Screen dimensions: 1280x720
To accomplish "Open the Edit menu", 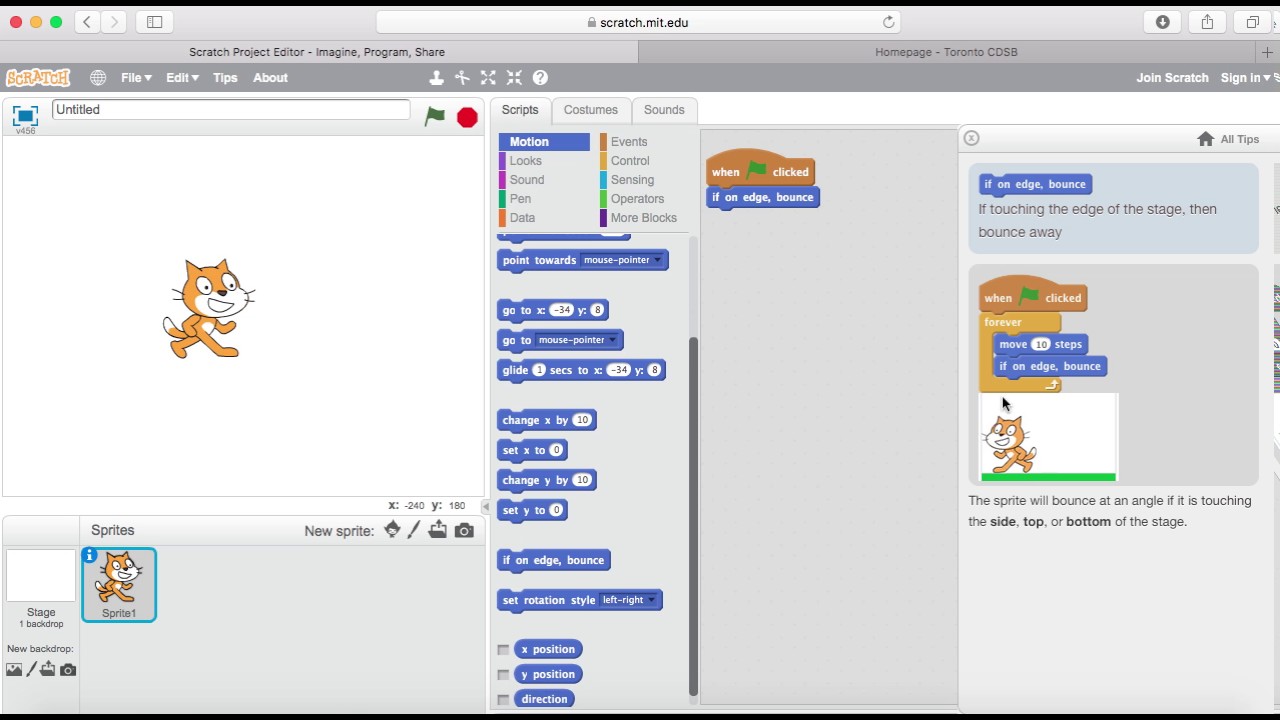I will [x=182, y=77].
